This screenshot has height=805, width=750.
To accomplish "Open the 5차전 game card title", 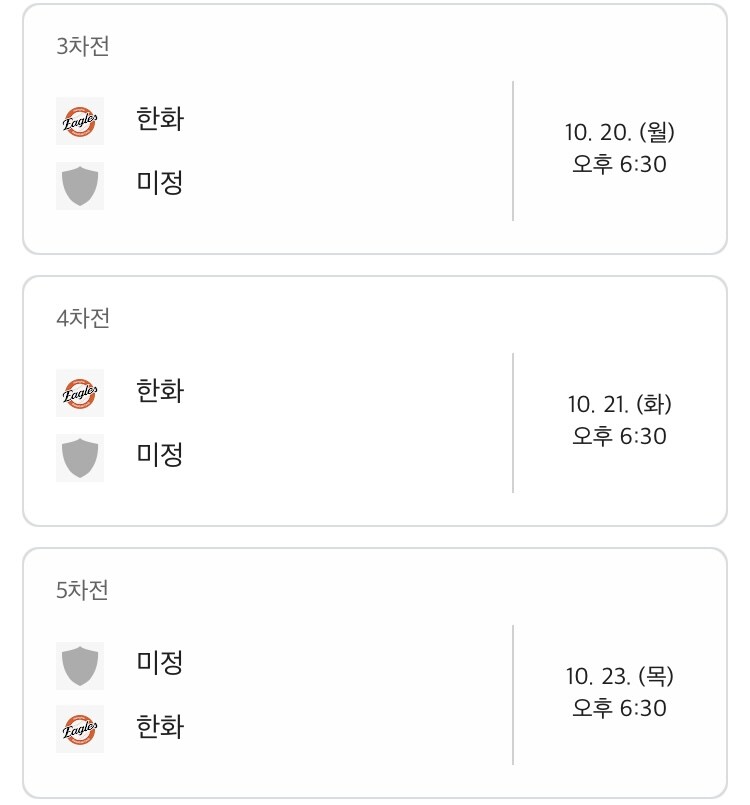I will [83, 590].
